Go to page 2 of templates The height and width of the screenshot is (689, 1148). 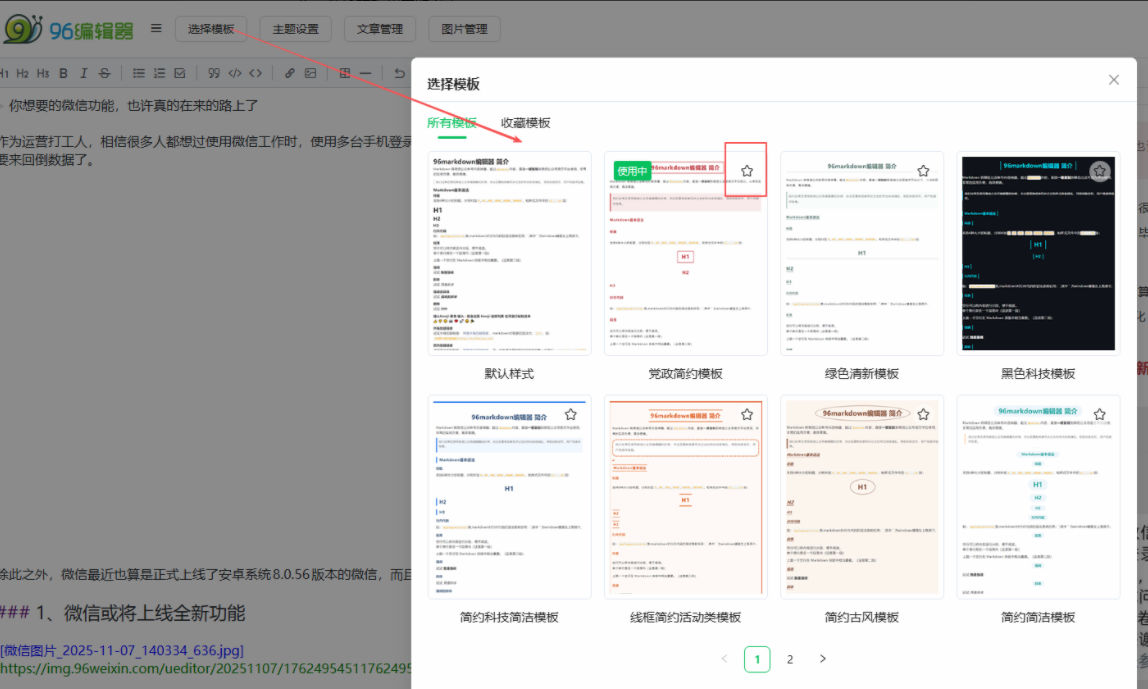(x=790, y=659)
